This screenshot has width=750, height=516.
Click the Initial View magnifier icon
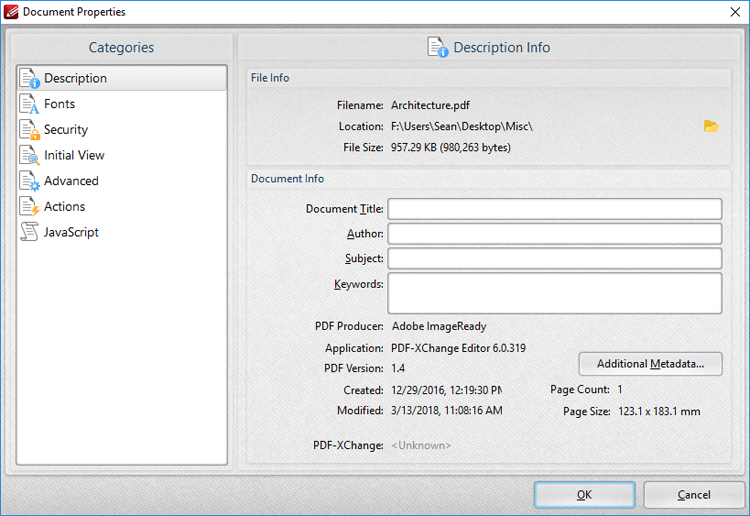[30, 155]
